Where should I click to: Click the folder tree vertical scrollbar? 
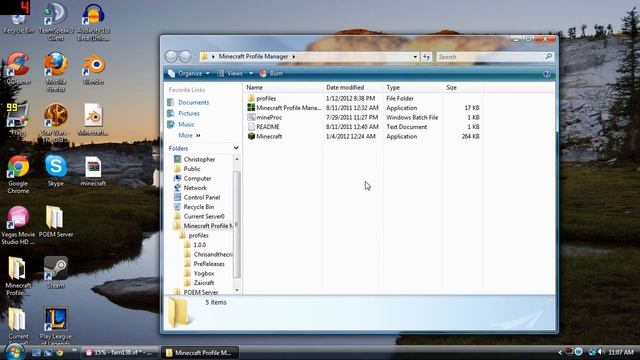point(236,224)
